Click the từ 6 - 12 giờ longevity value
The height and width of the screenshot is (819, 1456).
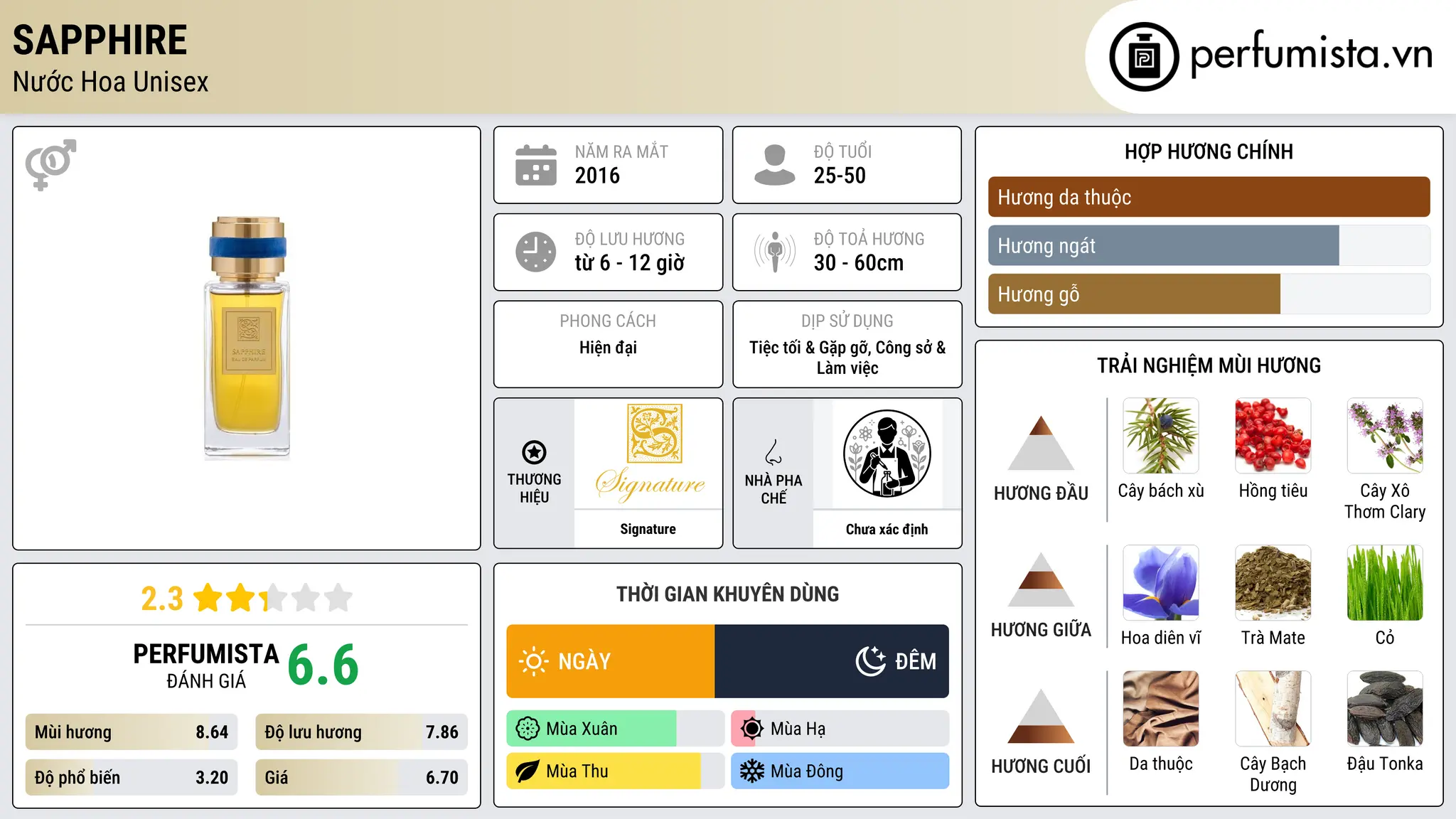[x=629, y=263]
